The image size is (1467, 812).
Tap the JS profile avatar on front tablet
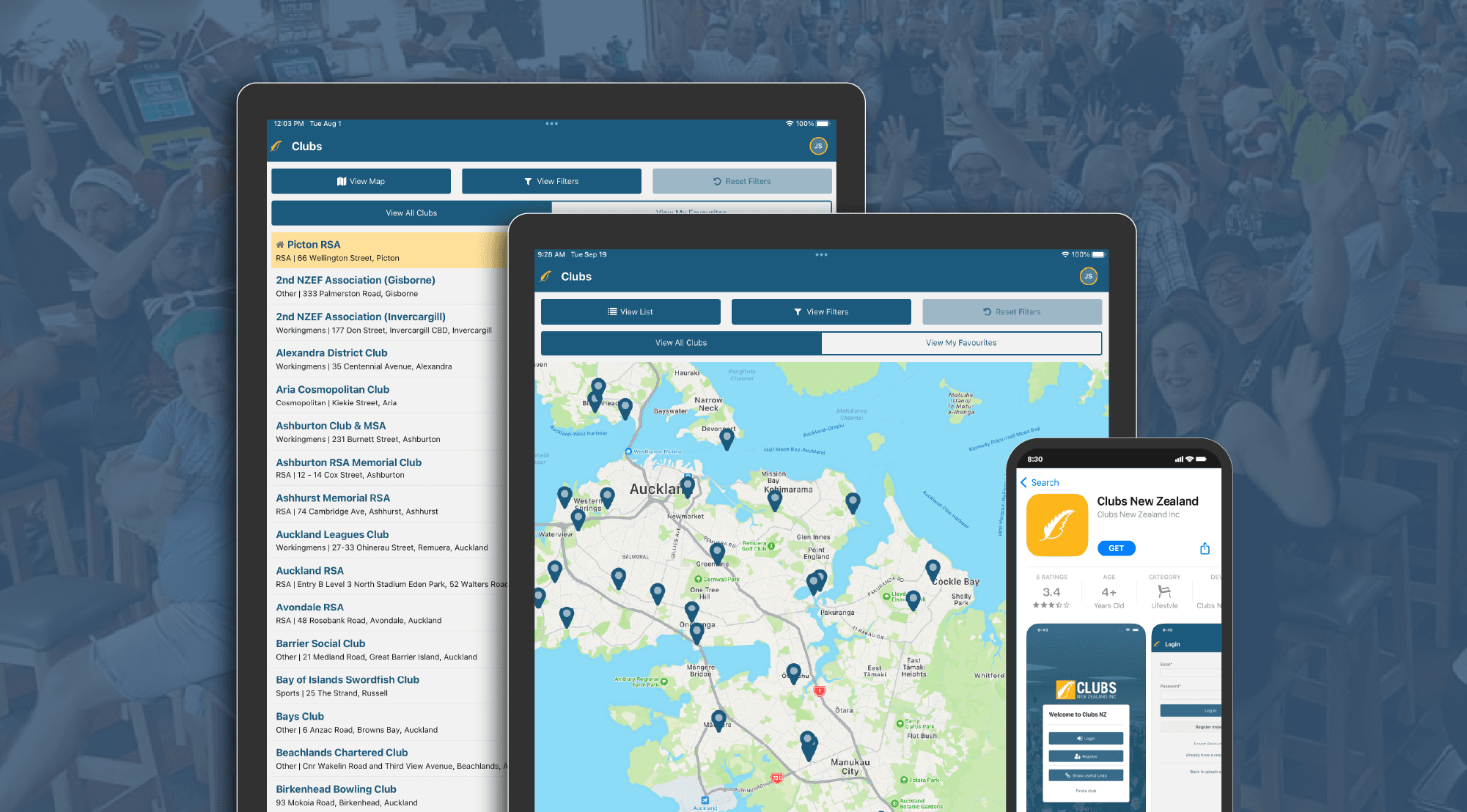(x=1088, y=276)
